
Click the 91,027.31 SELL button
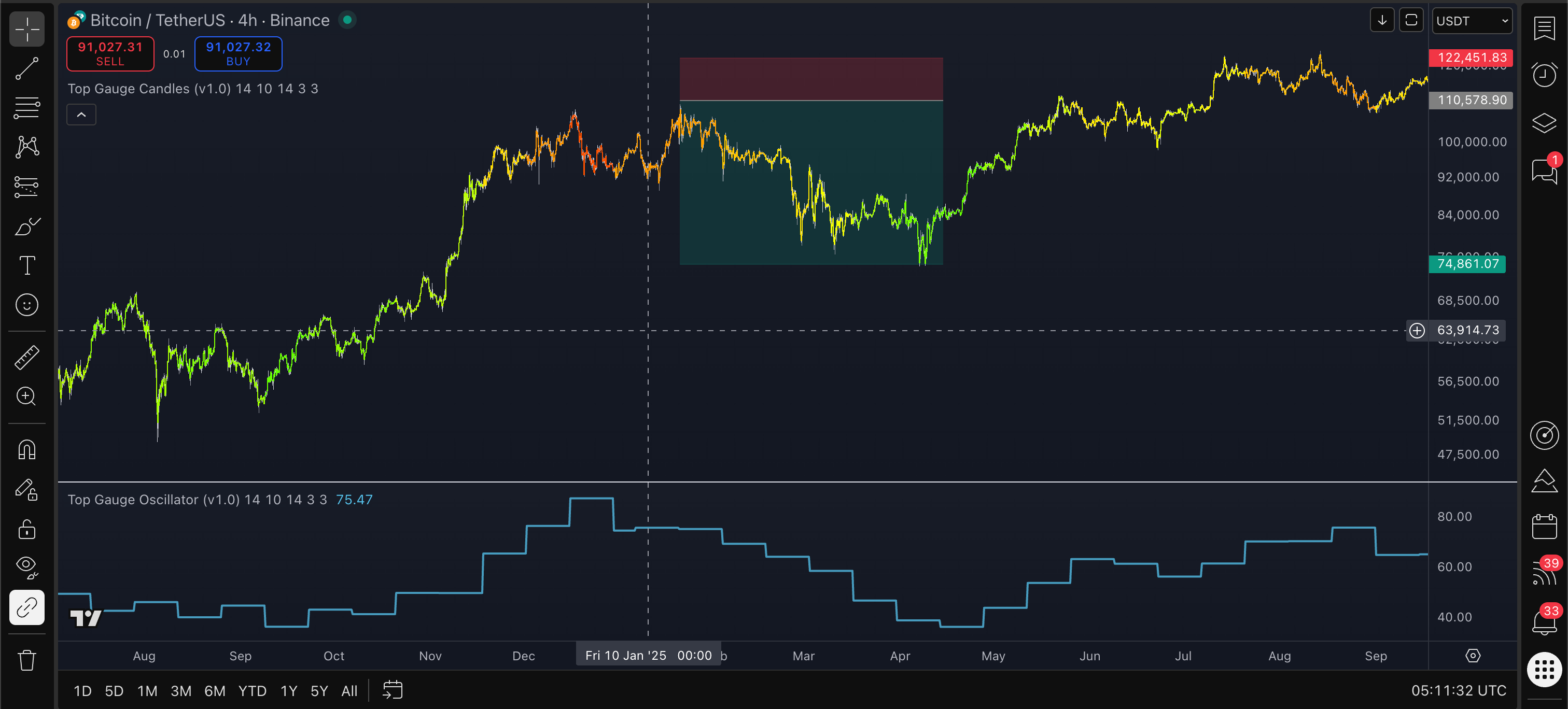(x=110, y=53)
